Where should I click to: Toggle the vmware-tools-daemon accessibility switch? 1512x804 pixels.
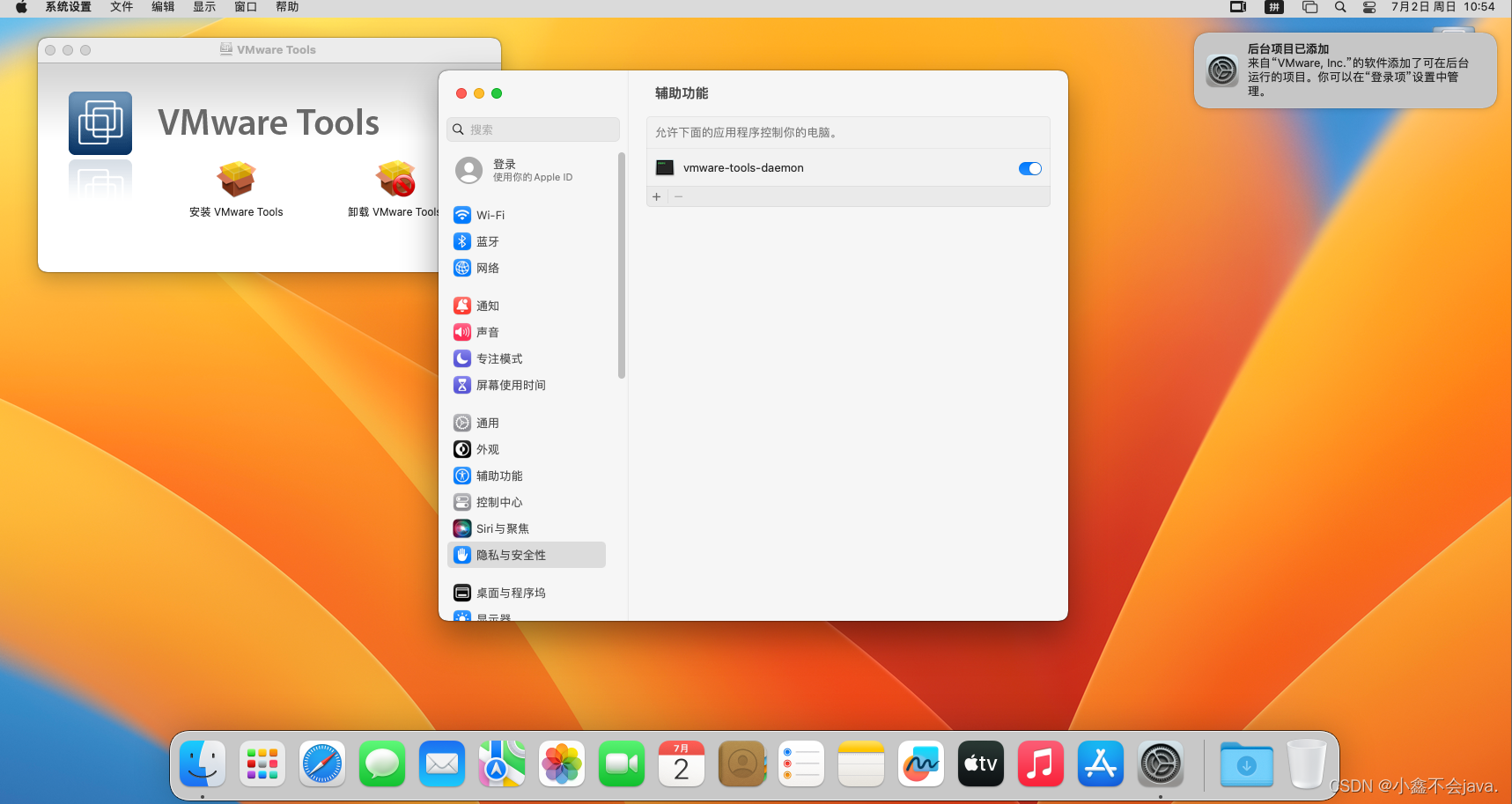click(x=1029, y=168)
